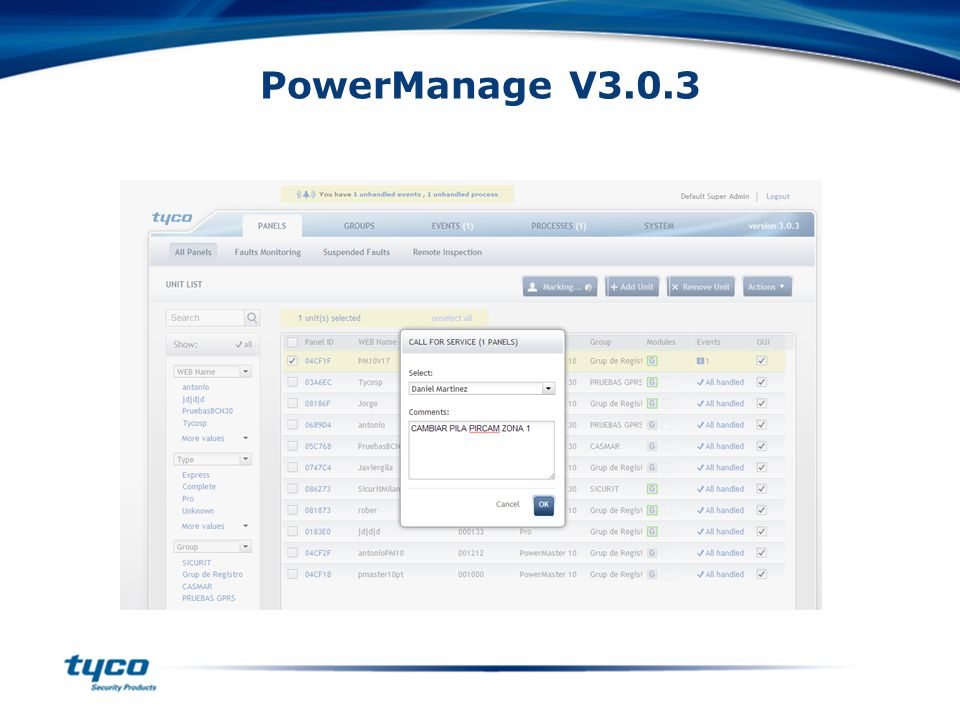The image size is (960, 720).
Task: Click the Logout link
Action: coord(778,197)
